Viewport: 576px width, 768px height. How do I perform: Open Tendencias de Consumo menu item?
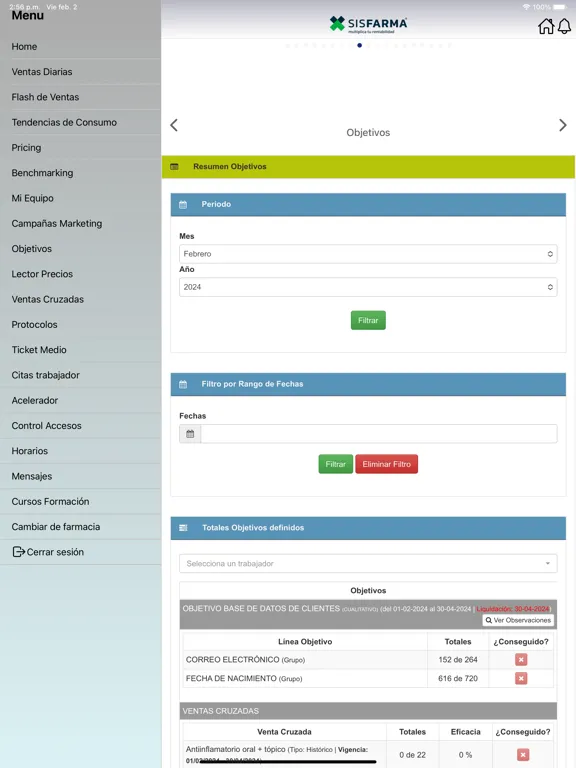click(80, 122)
